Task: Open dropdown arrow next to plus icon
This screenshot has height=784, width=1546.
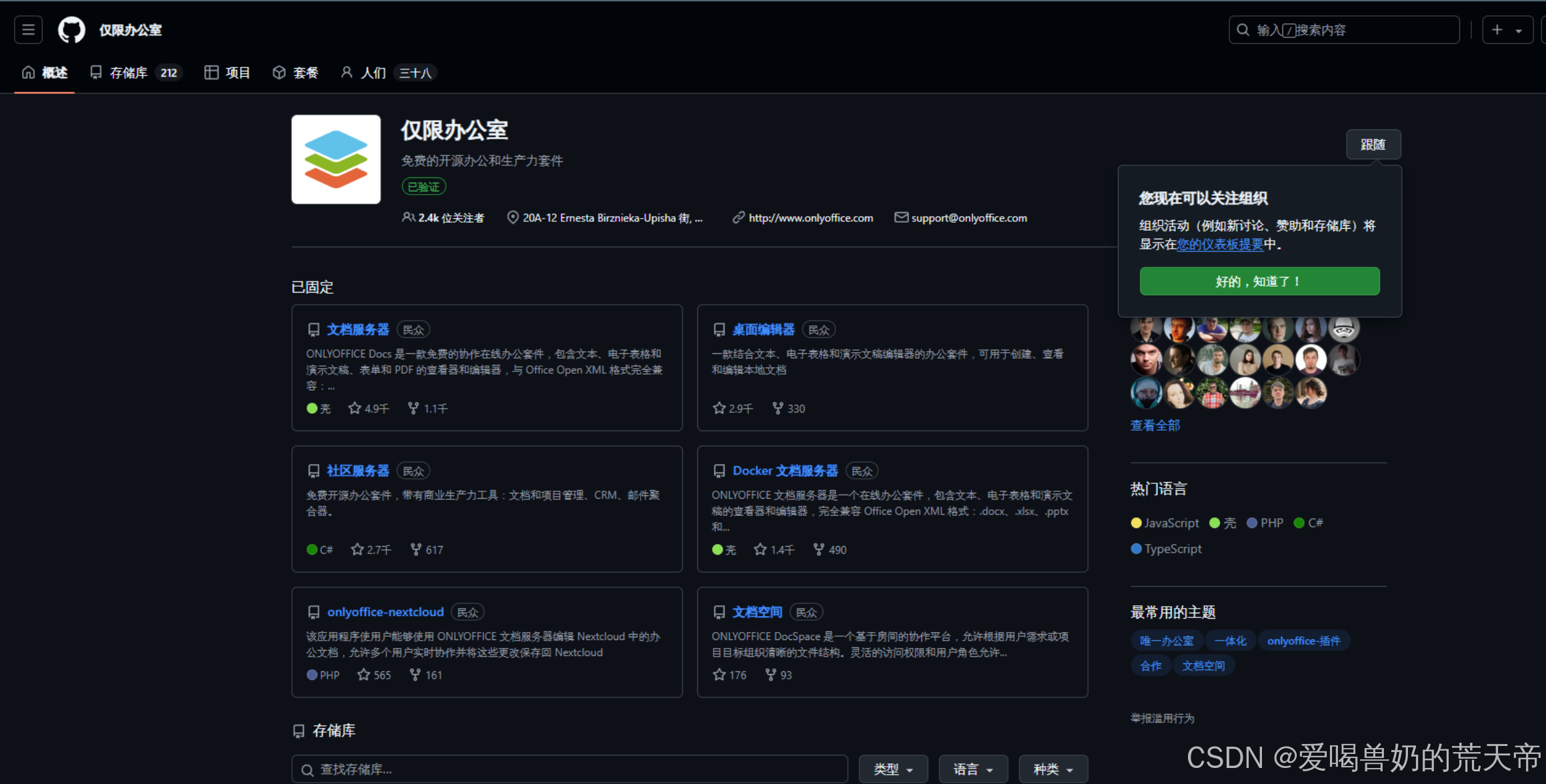Action: [x=1519, y=31]
